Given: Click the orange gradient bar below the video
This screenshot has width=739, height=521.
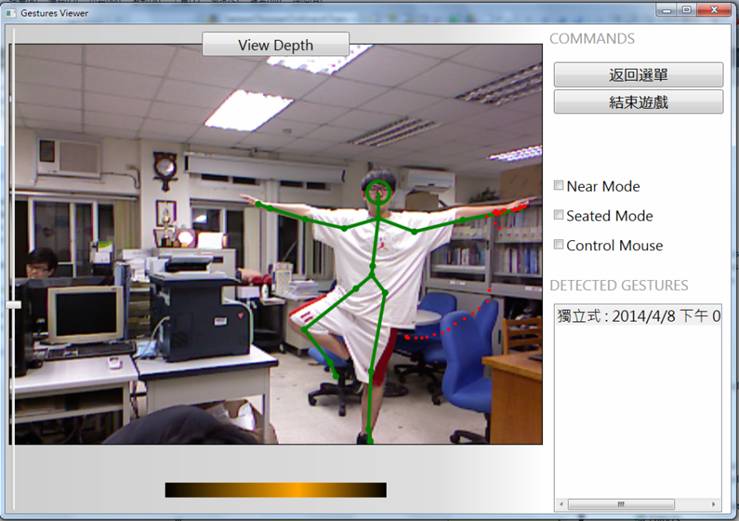Looking at the screenshot, I should 275,490.
